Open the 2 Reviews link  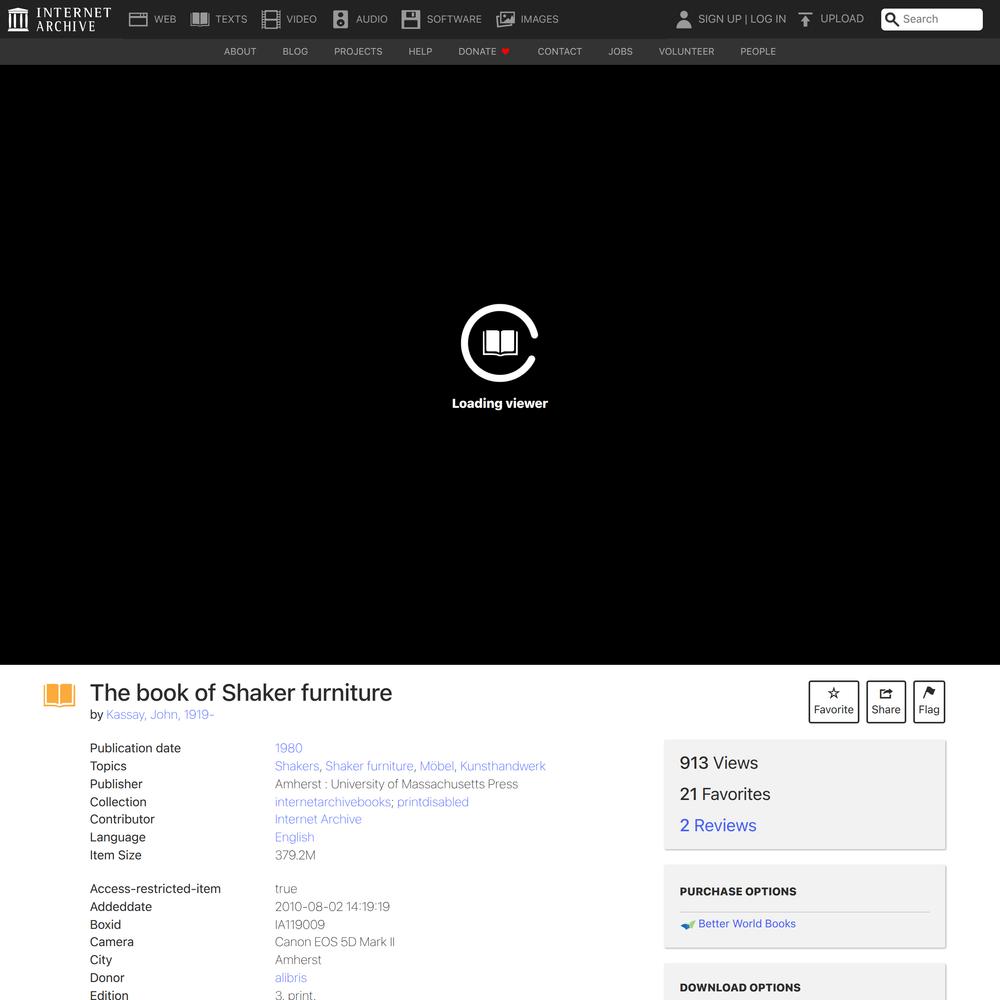coord(718,825)
